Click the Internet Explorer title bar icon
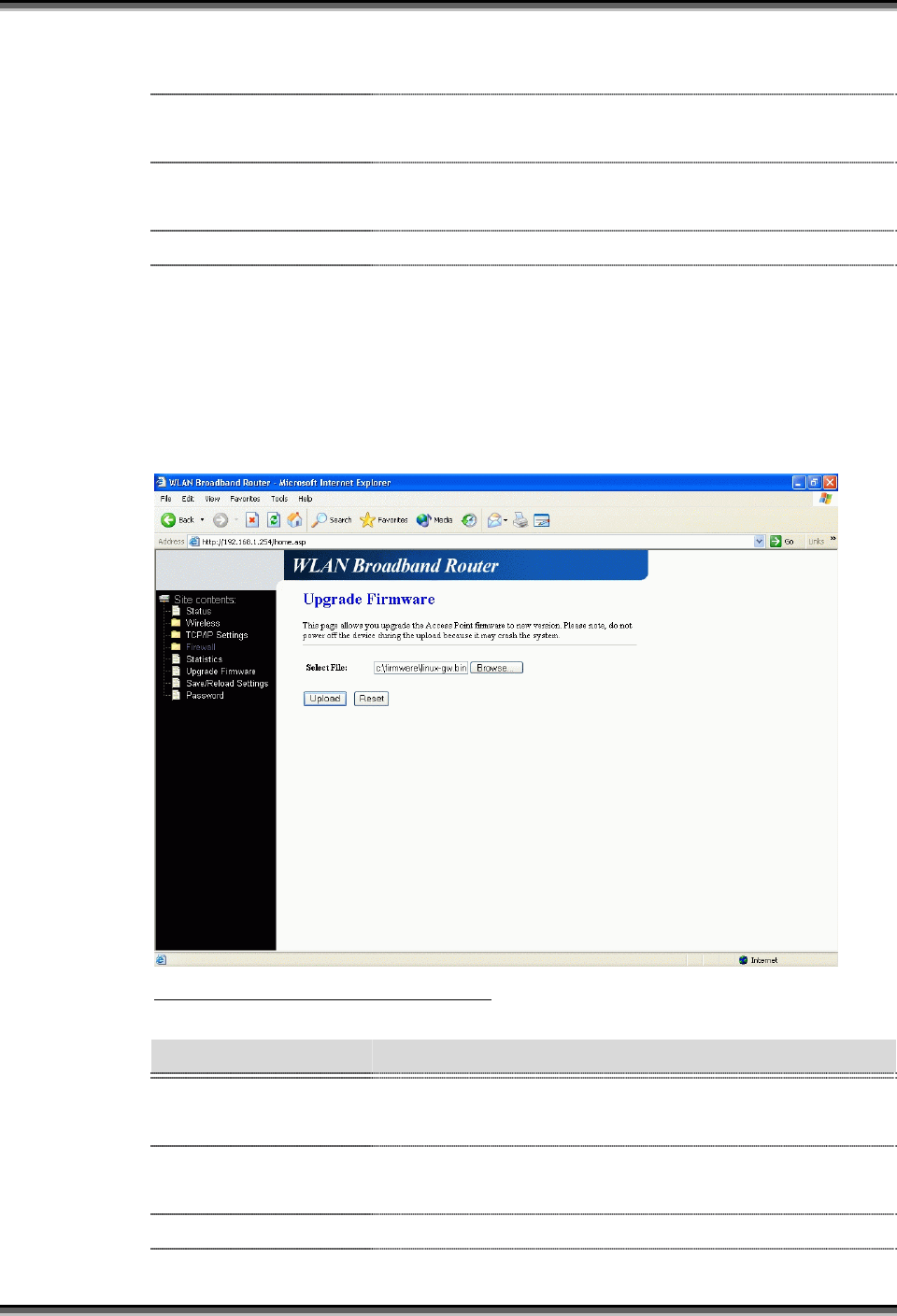Viewport: 897px width, 1316px height. click(162, 483)
